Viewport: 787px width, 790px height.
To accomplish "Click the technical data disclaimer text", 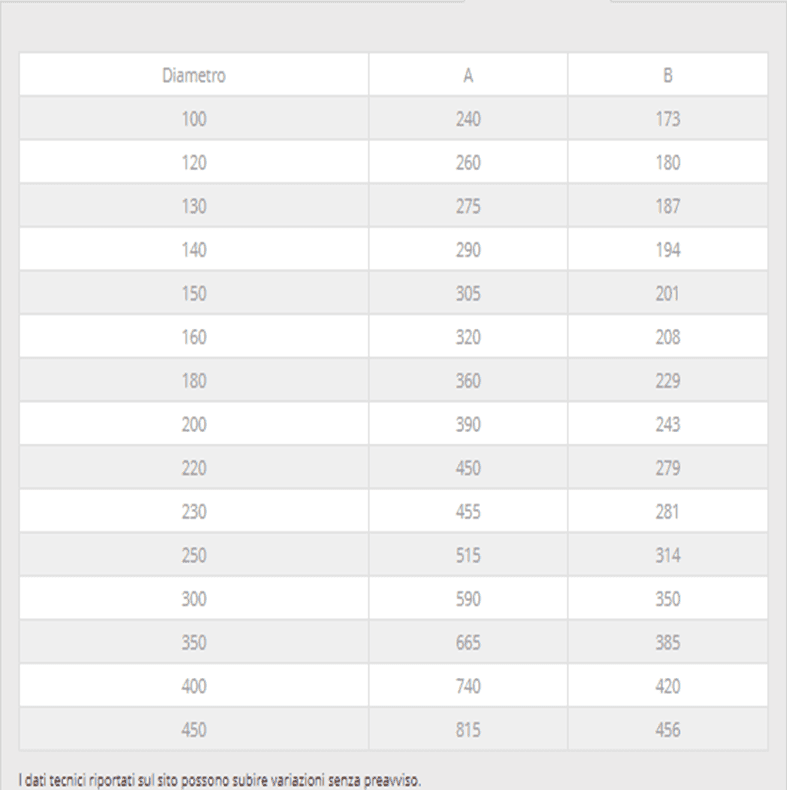I will click(220, 780).
